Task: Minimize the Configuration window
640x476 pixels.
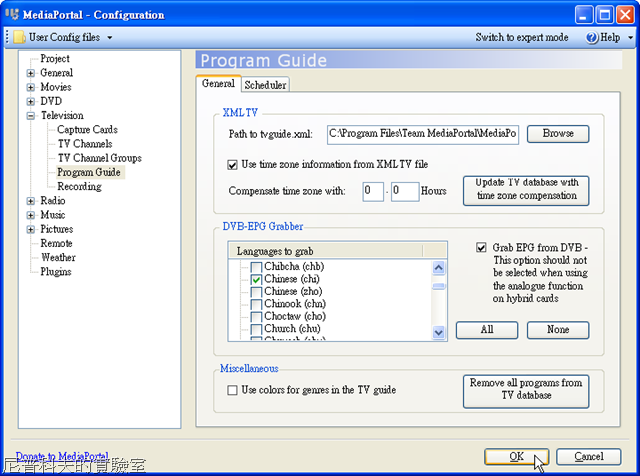Action: pos(584,15)
